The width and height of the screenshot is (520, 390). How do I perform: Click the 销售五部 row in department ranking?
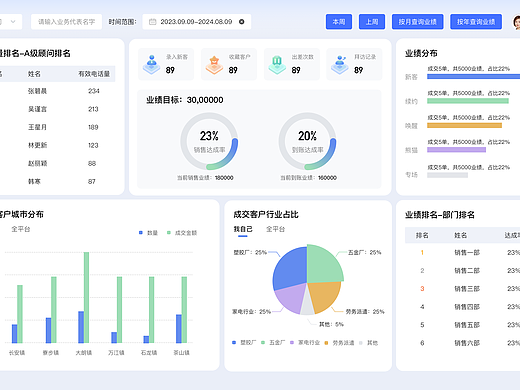click(x=462, y=325)
